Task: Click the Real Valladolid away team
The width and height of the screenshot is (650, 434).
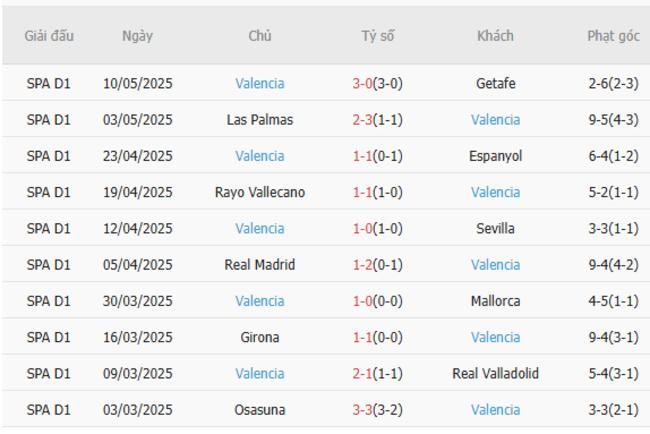Action: [x=496, y=373]
